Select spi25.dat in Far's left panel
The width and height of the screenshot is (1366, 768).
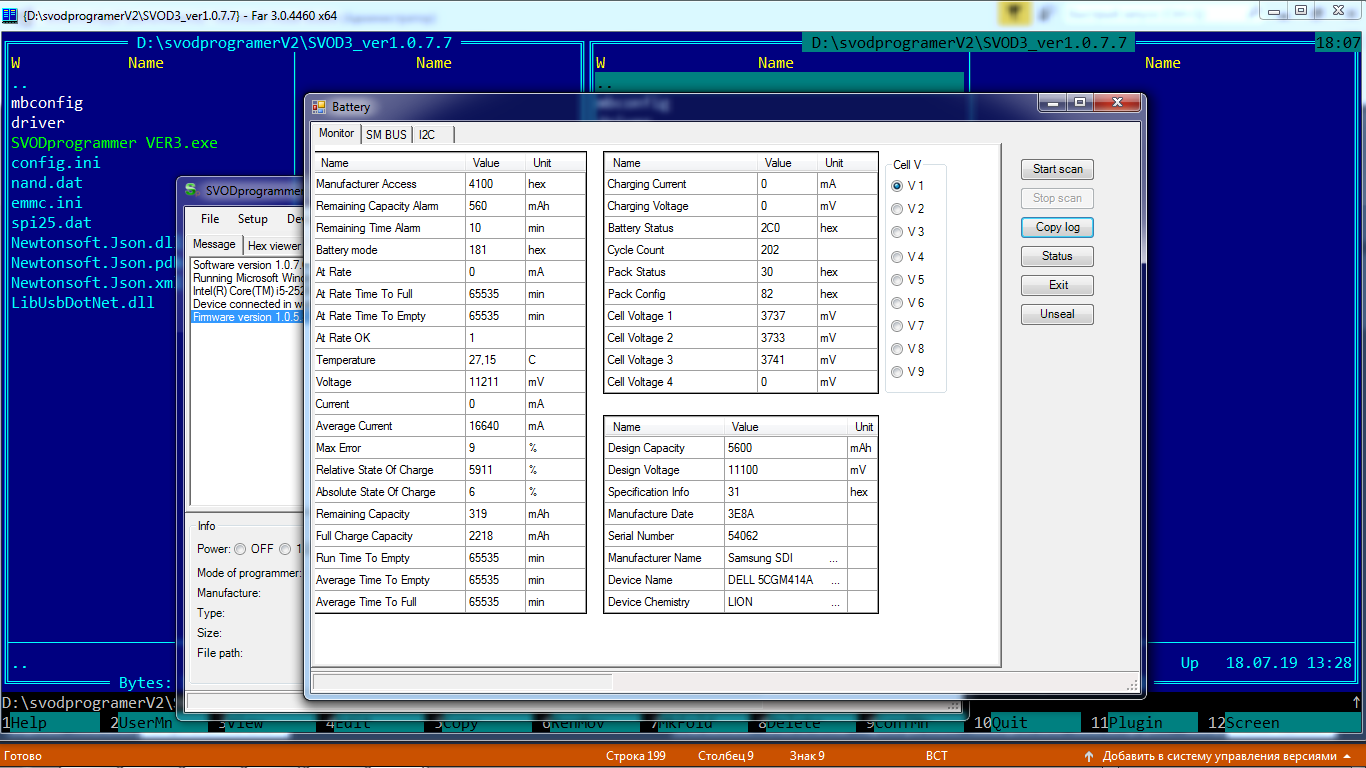(51, 223)
